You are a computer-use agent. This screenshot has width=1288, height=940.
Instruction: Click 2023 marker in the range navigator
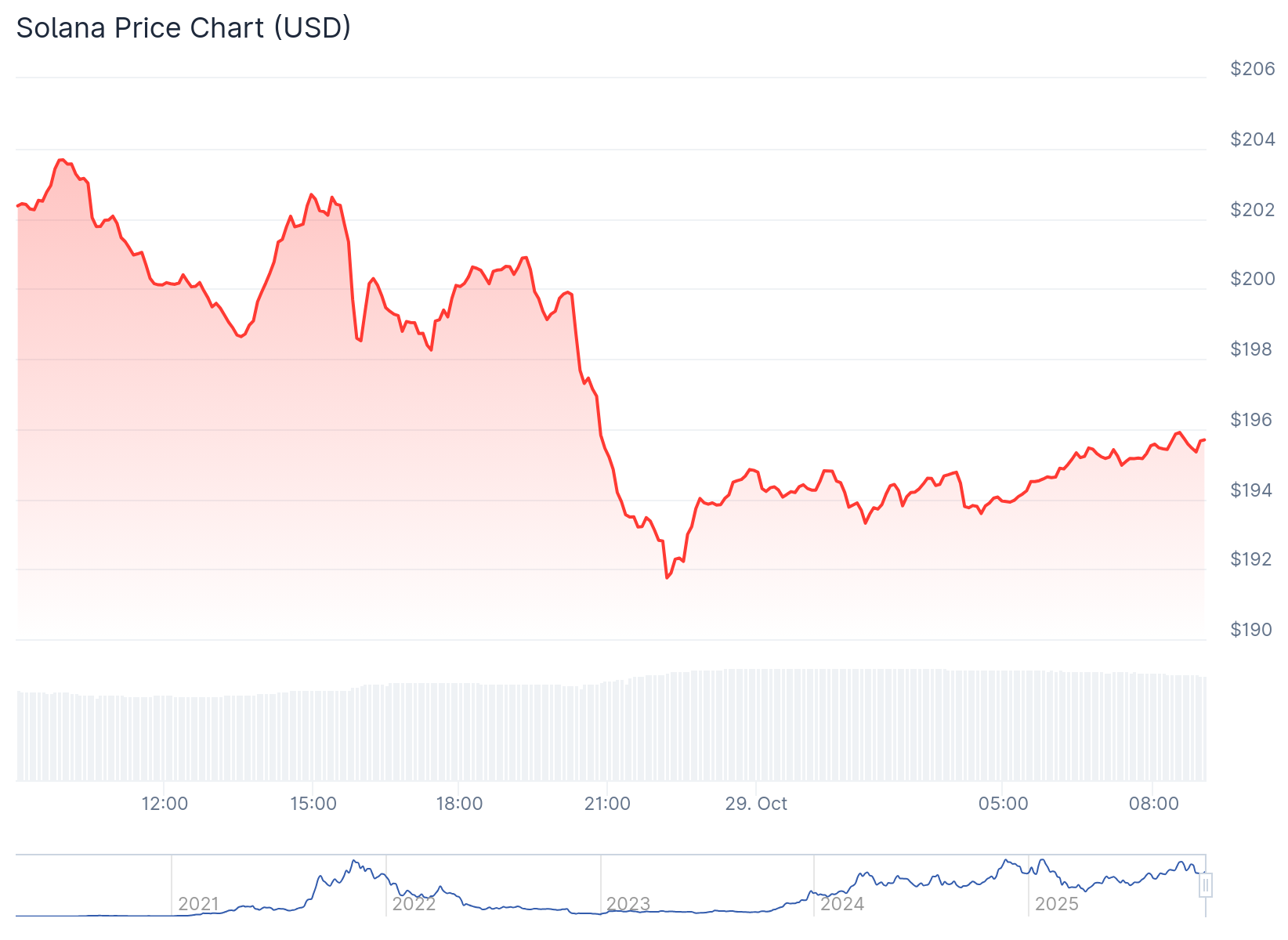pyautogui.click(x=628, y=904)
